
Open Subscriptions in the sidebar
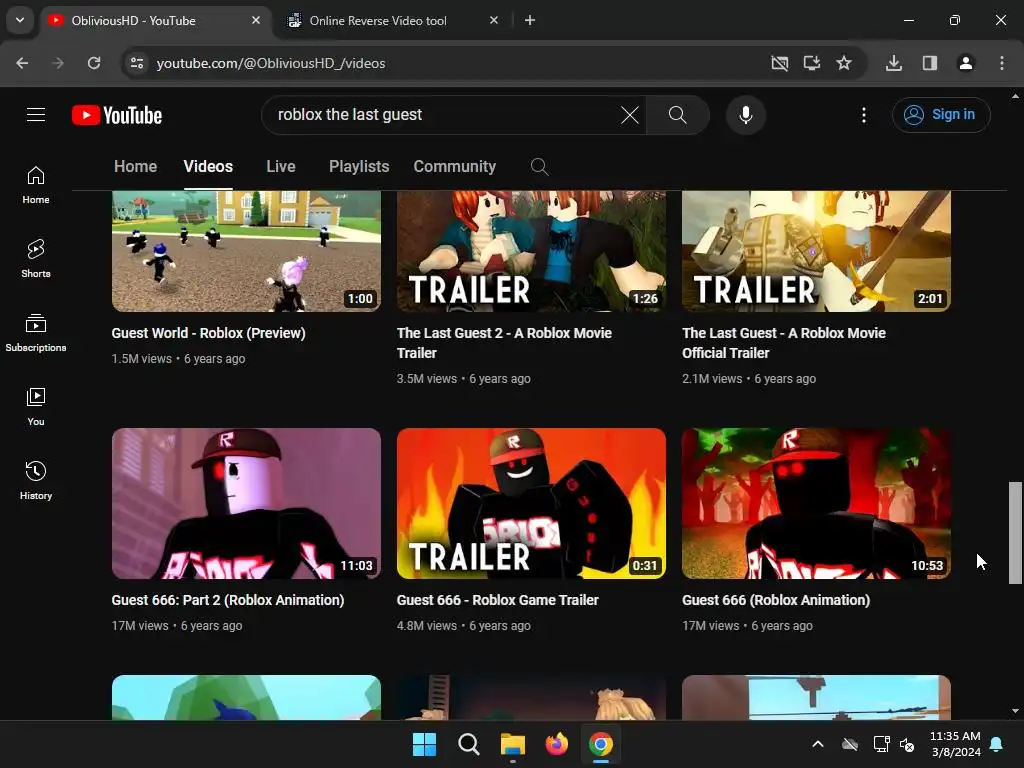pyautogui.click(x=36, y=333)
